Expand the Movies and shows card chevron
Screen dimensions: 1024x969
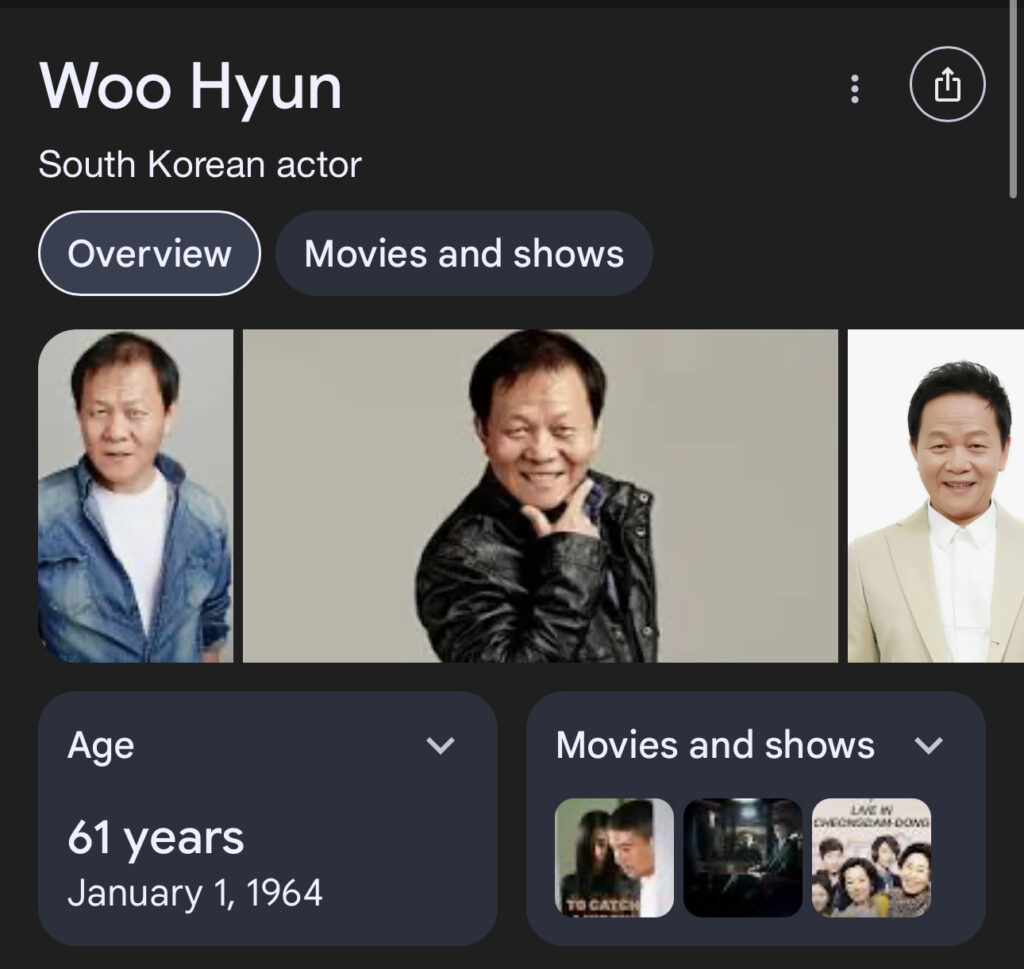pos(928,745)
